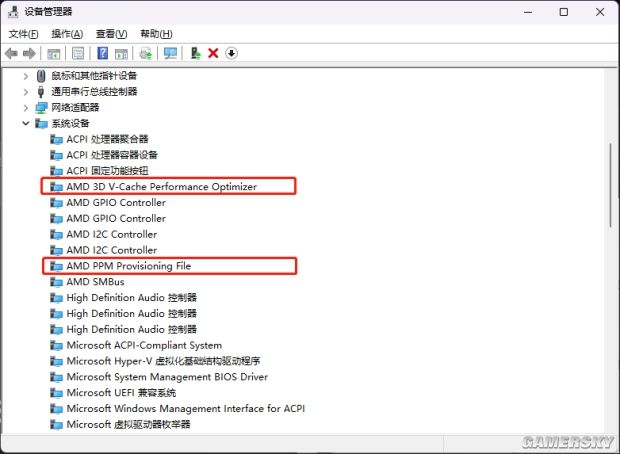Click the network icon beside 网络适配器
This screenshot has height=454, width=620.
tap(41, 108)
